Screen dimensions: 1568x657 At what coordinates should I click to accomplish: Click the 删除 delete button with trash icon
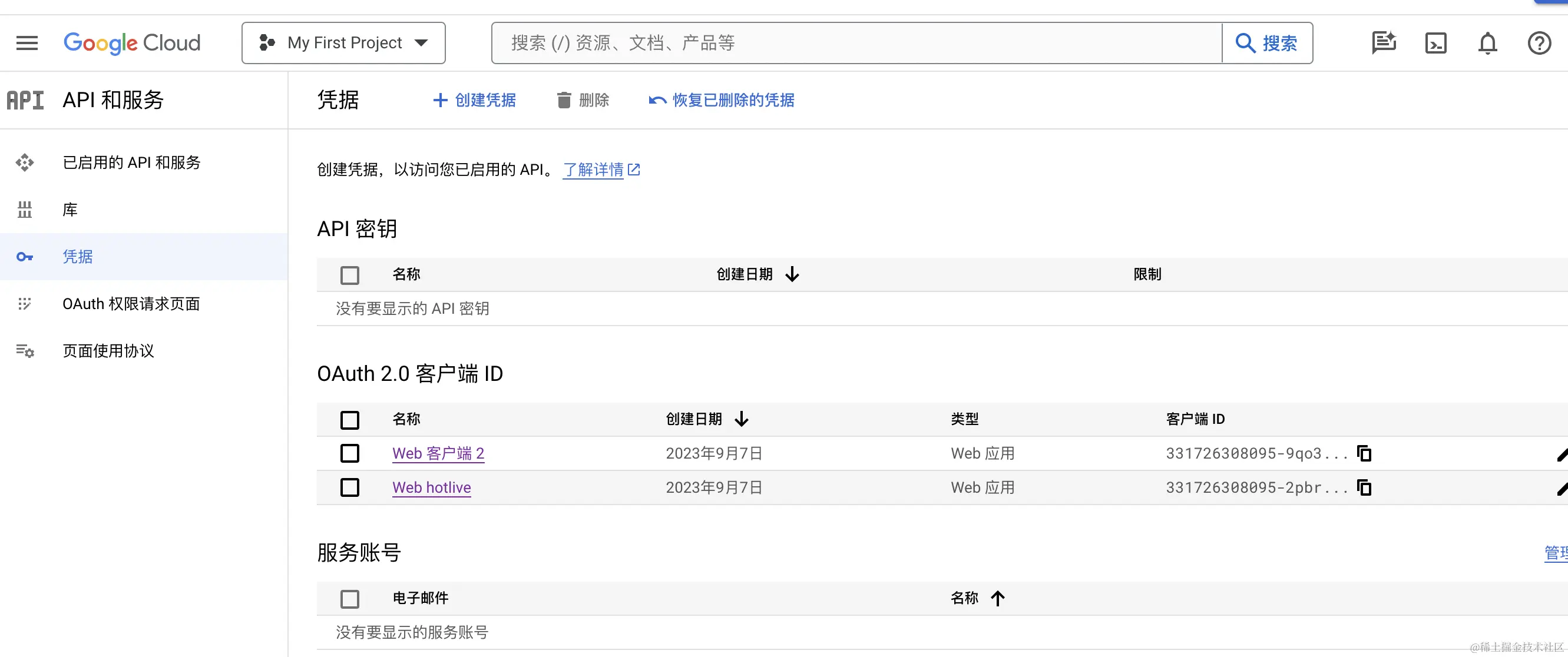tap(583, 100)
